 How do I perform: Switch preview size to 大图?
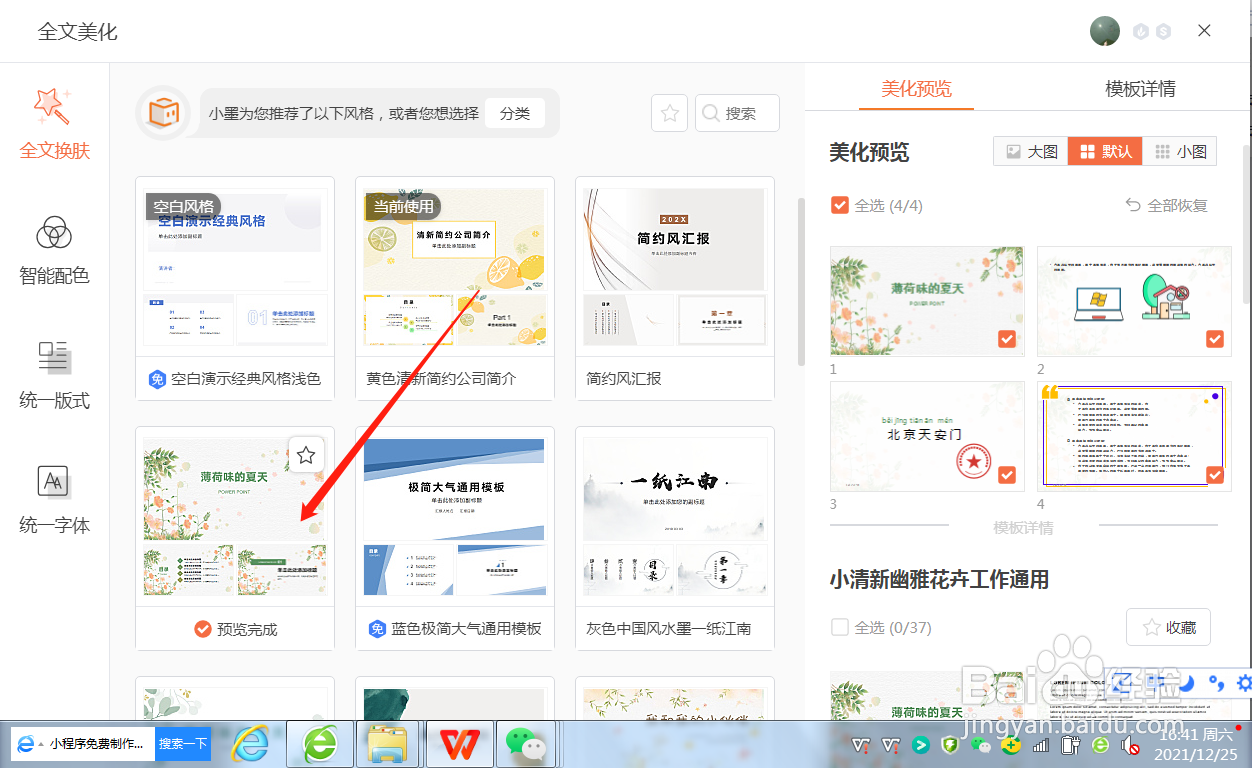click(x=1031, y=152)
